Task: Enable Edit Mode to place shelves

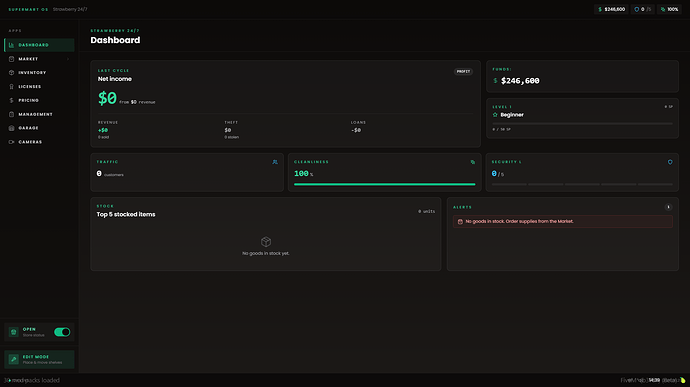Action: (39, 359)
